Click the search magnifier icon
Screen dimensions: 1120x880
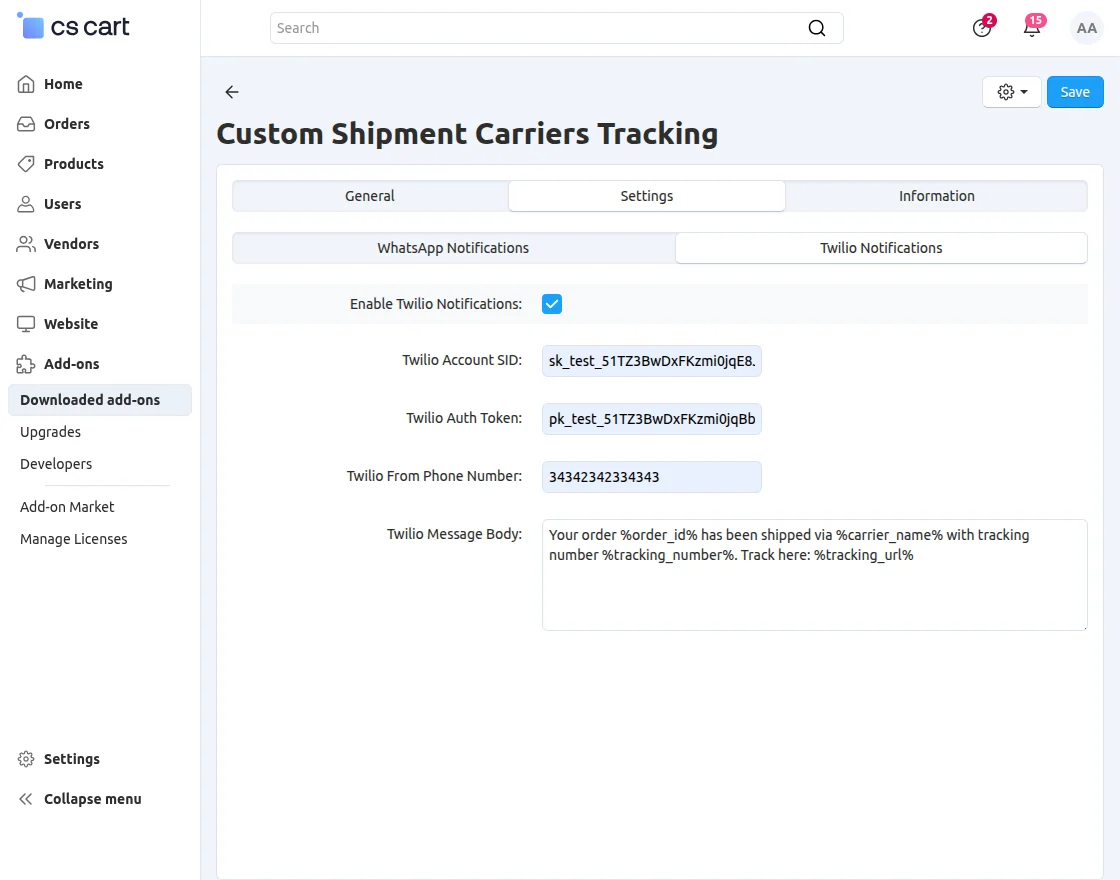pyautogui.click(x=816, y=28)
